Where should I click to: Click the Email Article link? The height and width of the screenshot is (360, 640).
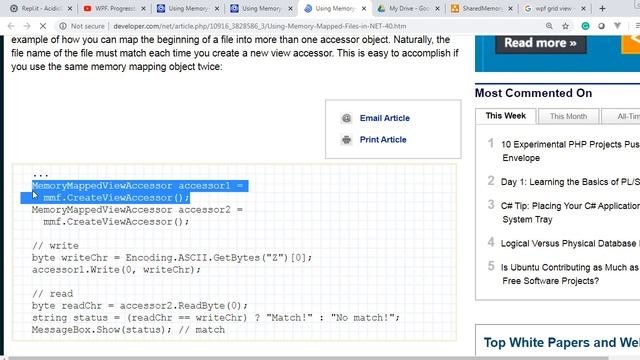click(384, 118)
